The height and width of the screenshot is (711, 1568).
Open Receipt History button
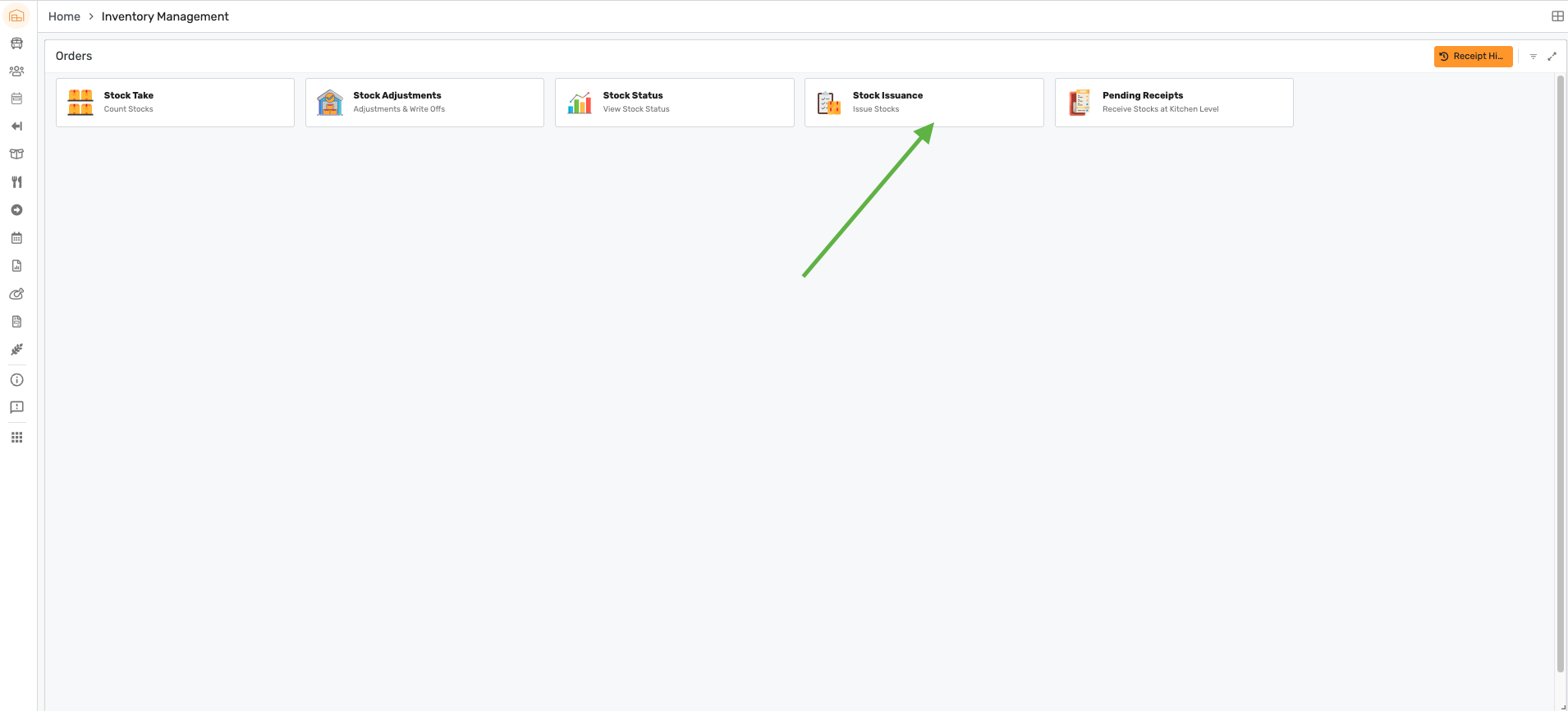tap(1473, 56)
